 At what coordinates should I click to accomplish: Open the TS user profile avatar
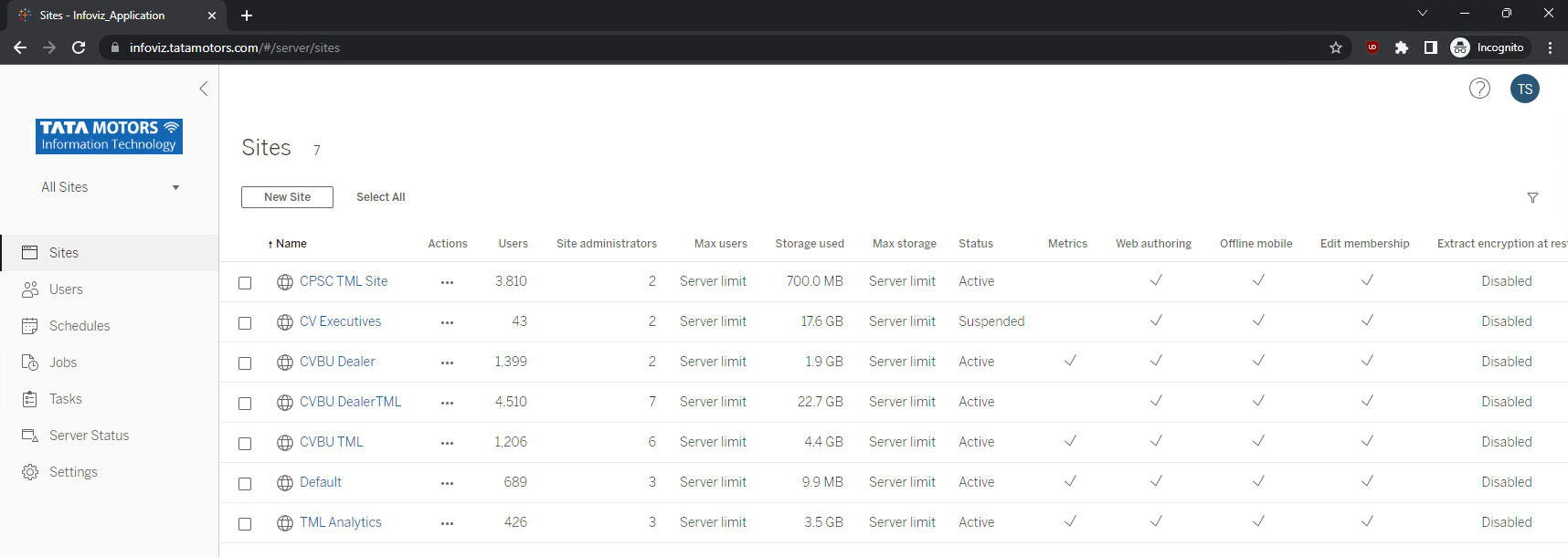coord(1524,89)
